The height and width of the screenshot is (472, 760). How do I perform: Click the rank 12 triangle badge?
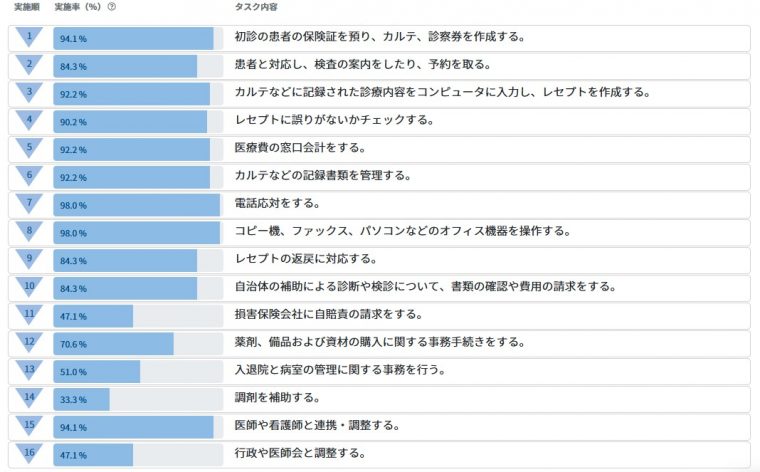(30, 342)
